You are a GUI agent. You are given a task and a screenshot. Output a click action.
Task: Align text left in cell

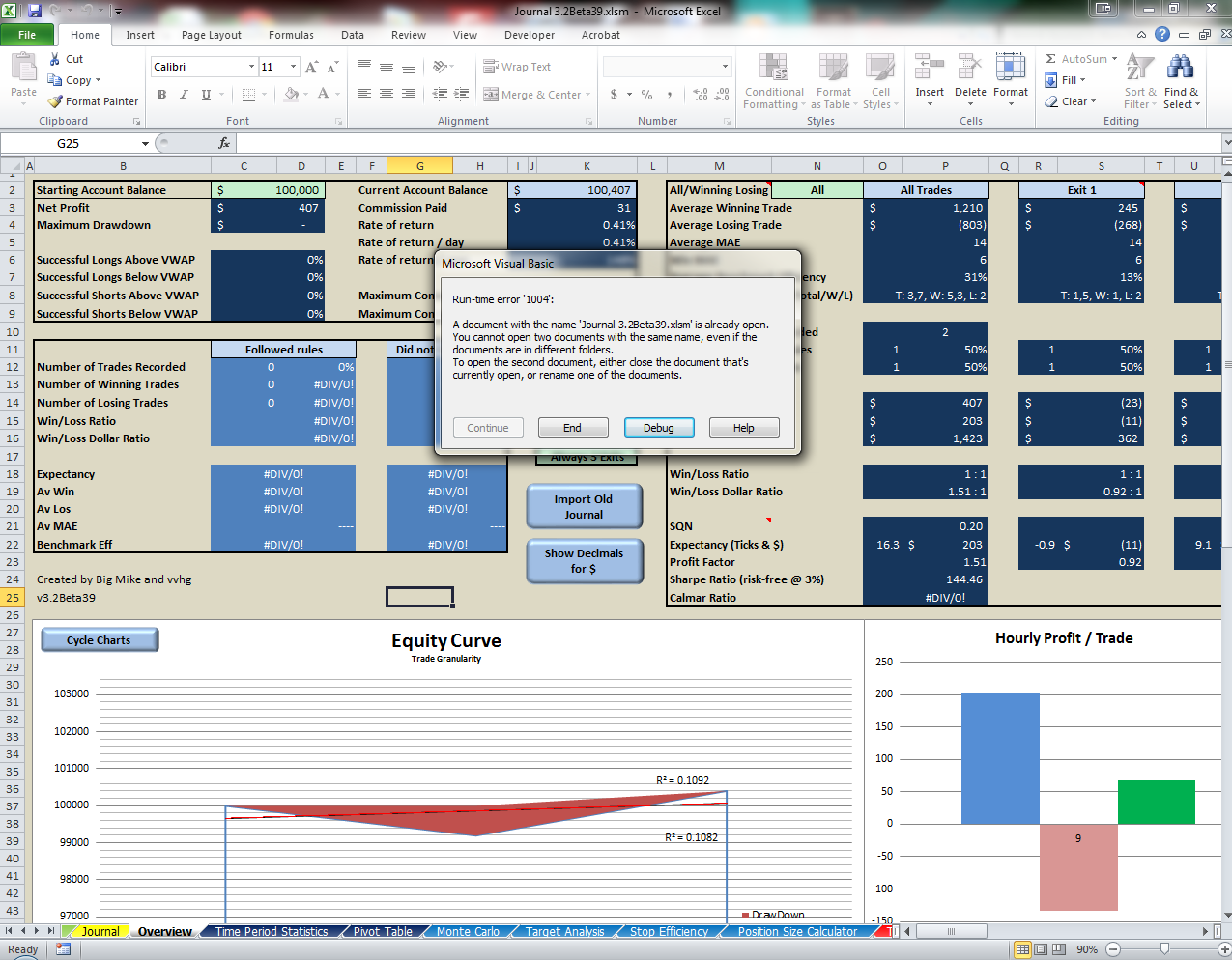tap(364, 95)
